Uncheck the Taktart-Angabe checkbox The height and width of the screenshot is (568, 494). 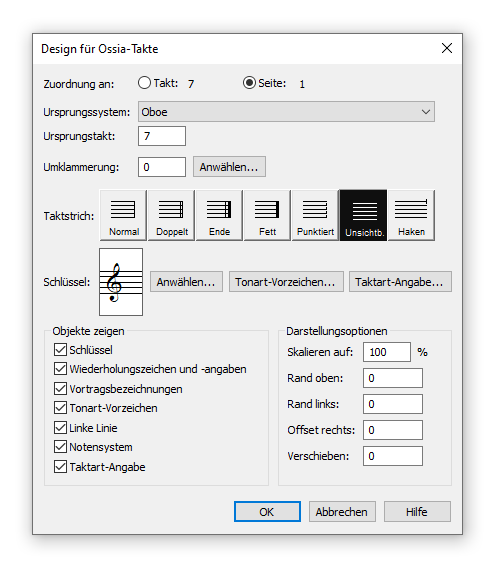(60, 467)
